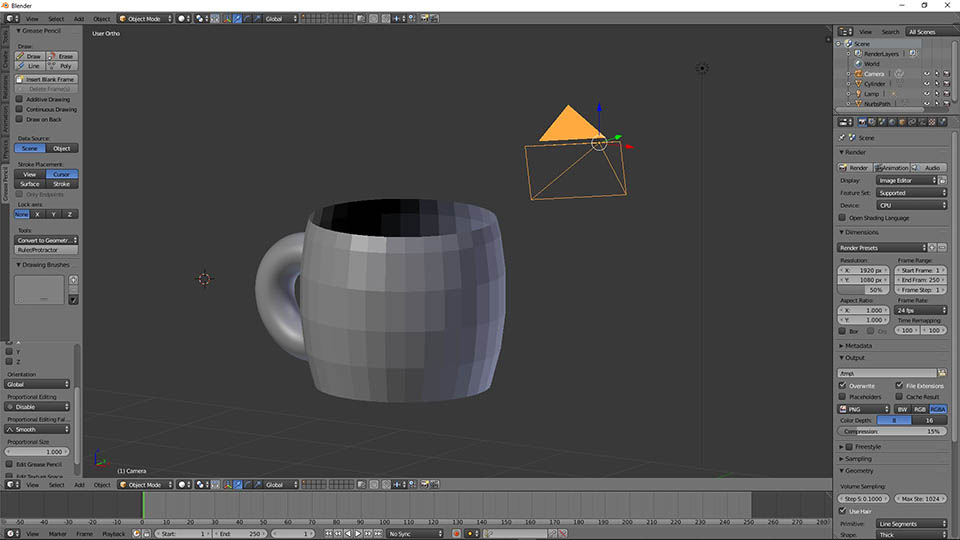The image size is (960, 540).
Task: Select the Camera object in the outliner
Action: click(874, 74)
